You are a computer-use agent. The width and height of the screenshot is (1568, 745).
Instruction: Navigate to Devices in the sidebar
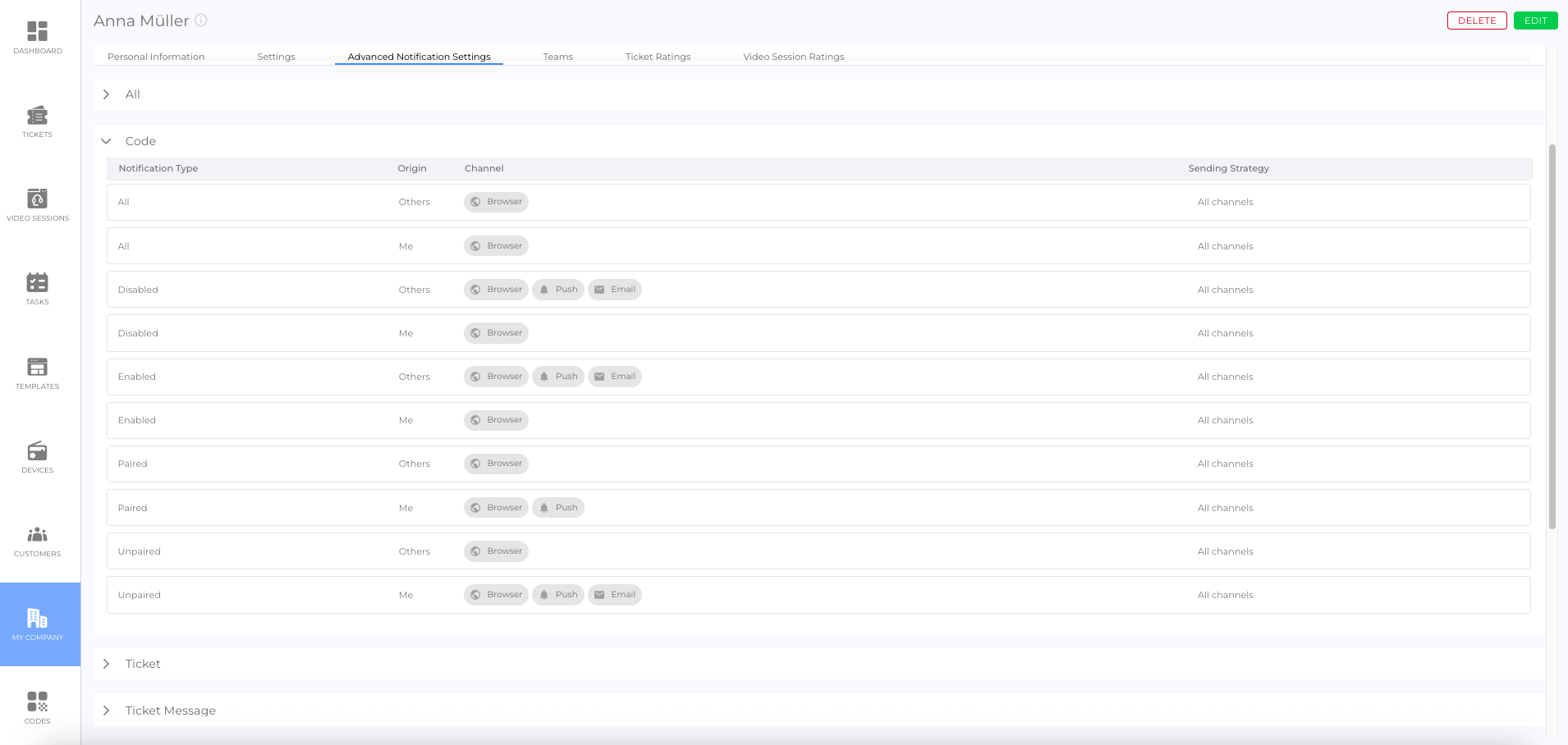point(37,451)
